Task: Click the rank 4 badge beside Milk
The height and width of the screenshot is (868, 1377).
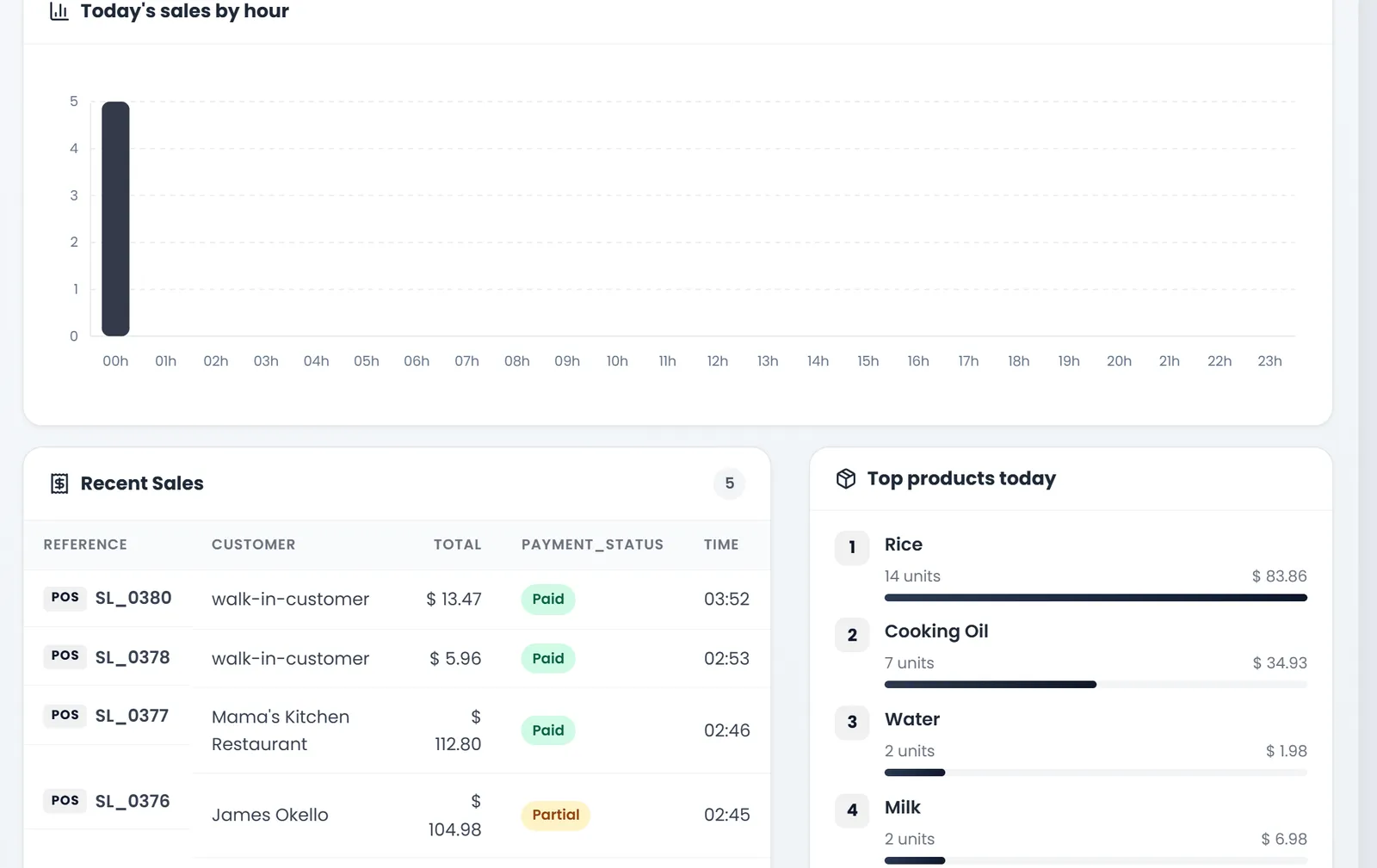Action: point(852,810)
